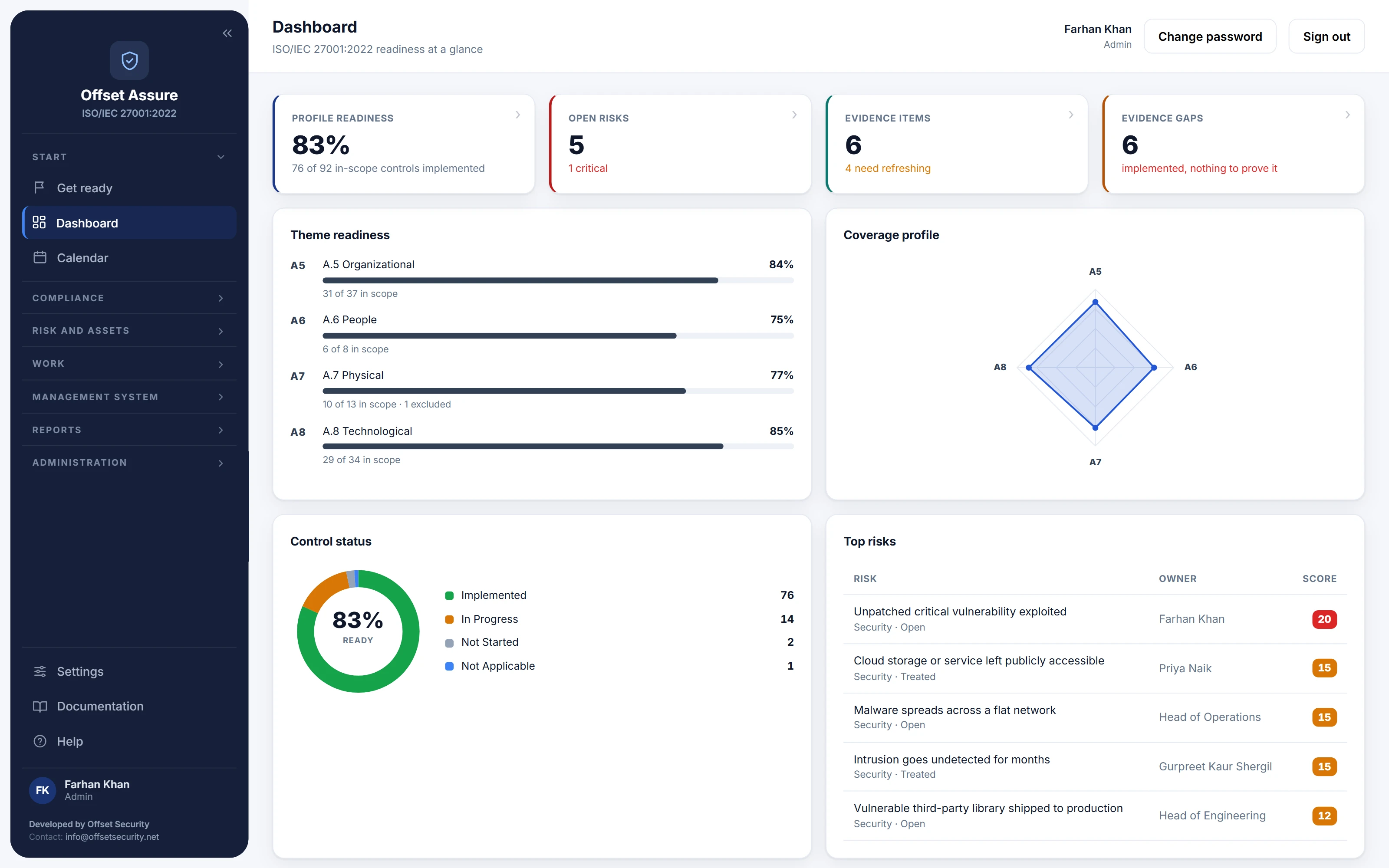Collapse the sidebar with the double-chevron icon
1389x868 pixels.
(x=227, y=33)
